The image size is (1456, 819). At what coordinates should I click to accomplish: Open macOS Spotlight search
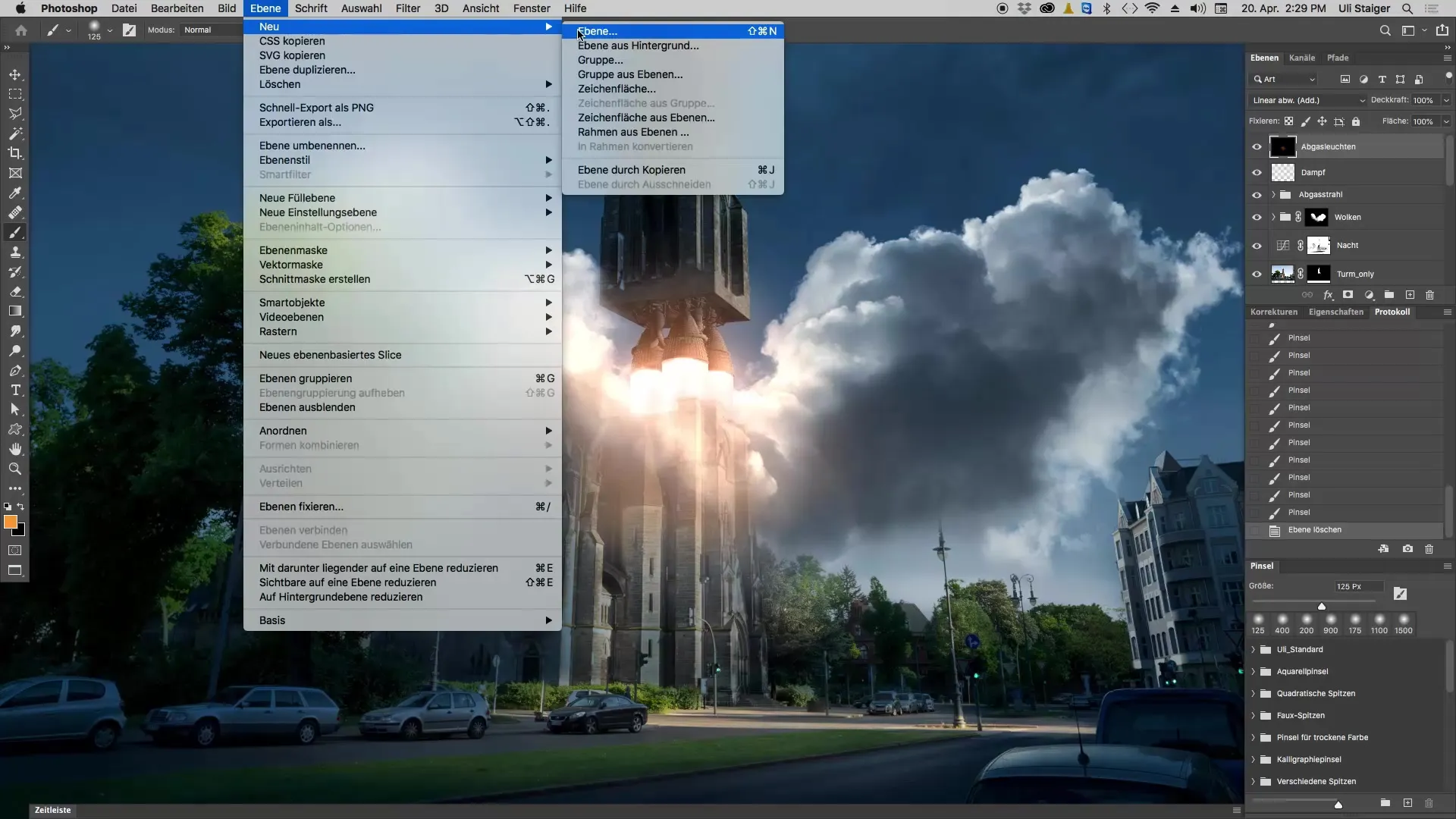[1407, 8]
